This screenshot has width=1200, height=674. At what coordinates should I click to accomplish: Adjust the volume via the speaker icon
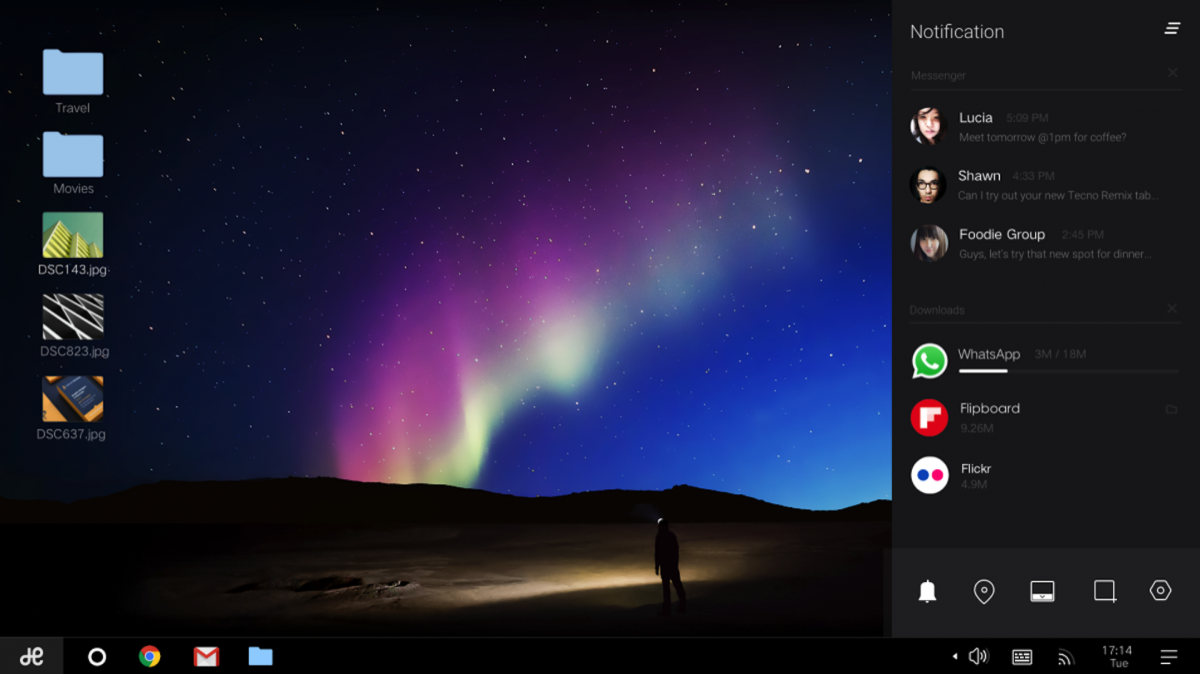click(x=978, y=656)
